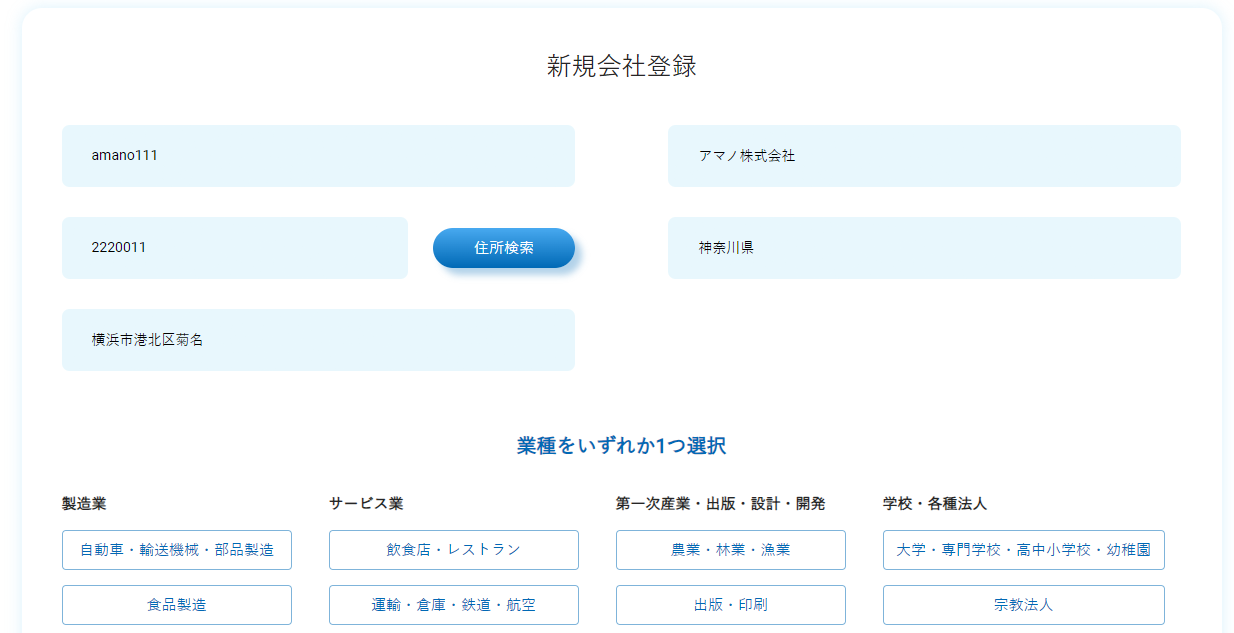1234x633 pixels.
Task: Pick the 運輸・倉庫・鉄道・航空 option
Action: point(454,605)
